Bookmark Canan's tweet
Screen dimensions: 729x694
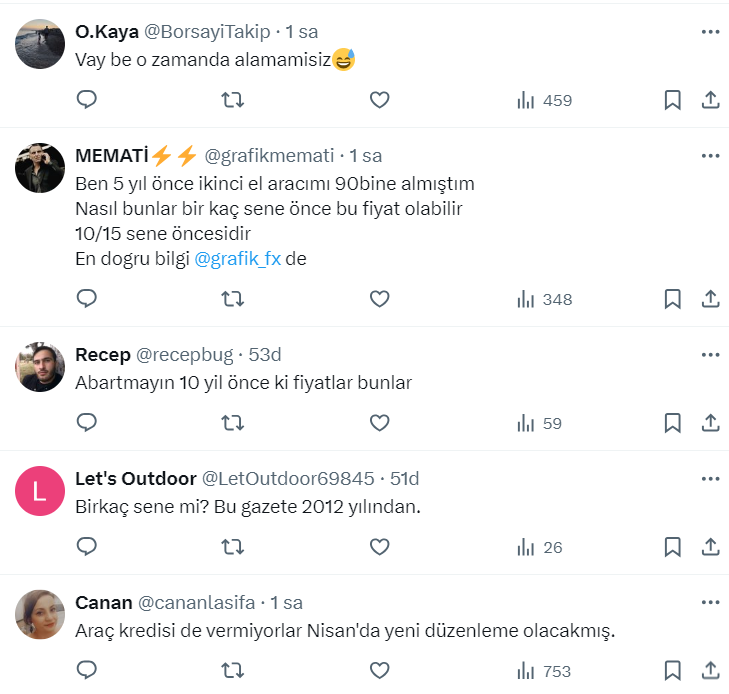click(673, 671)
